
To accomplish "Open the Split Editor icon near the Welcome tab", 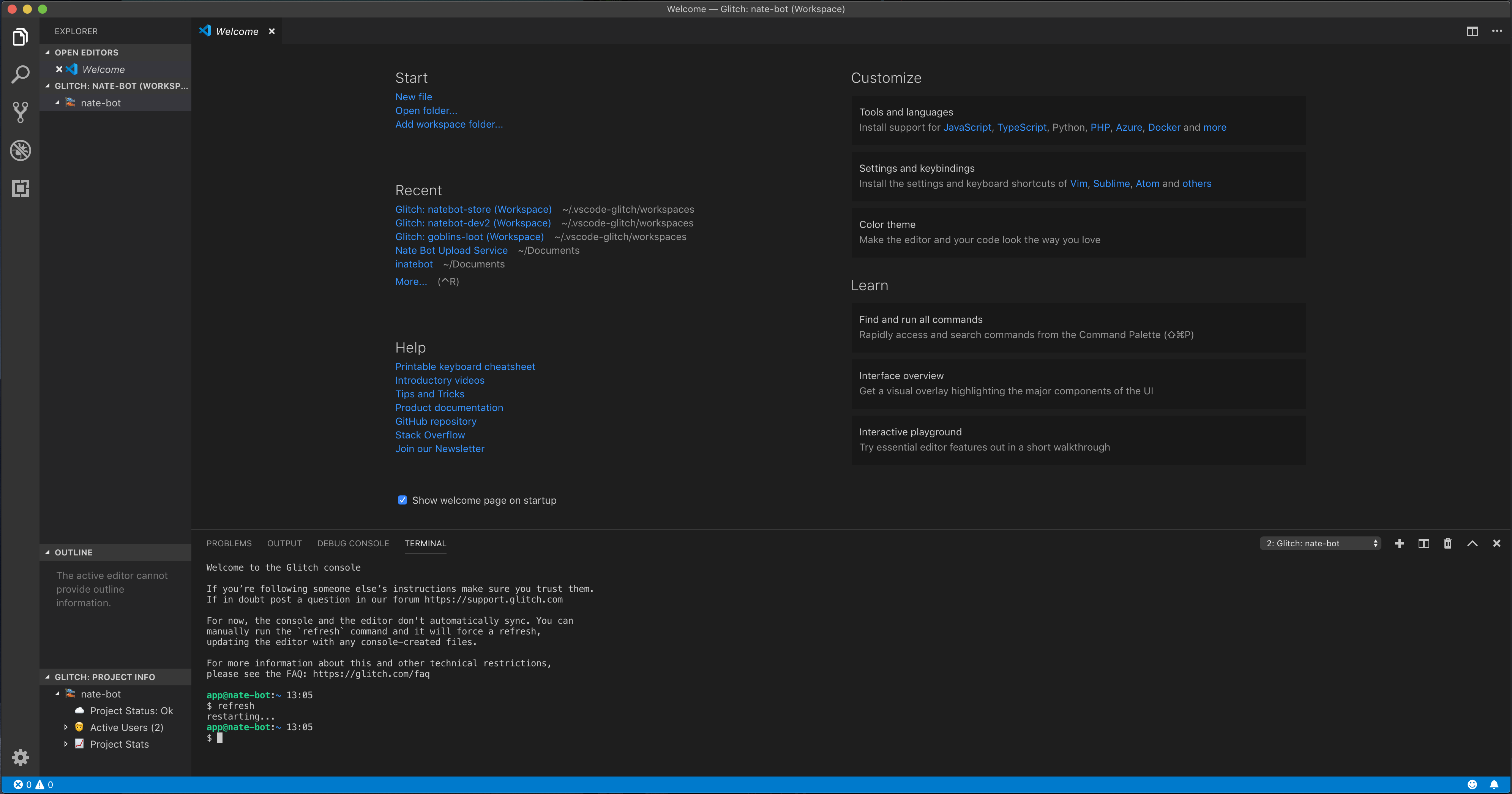I will click(x=1473, y=31).
